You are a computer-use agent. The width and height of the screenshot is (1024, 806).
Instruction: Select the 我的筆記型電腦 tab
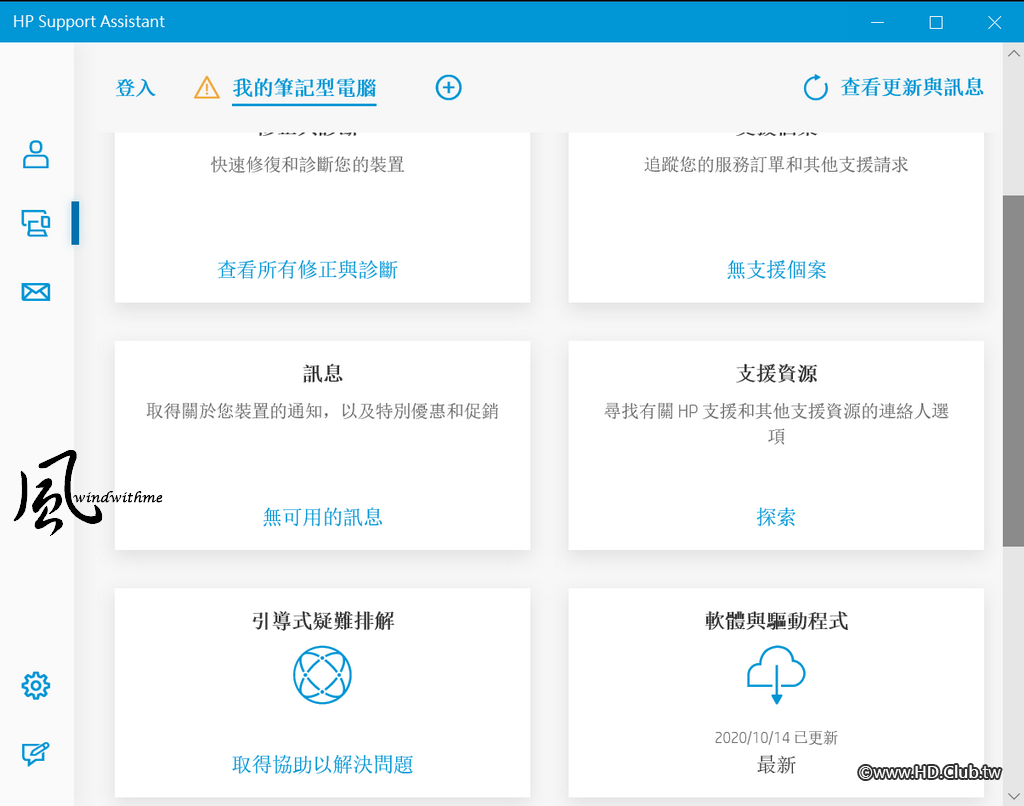[304, 88]
